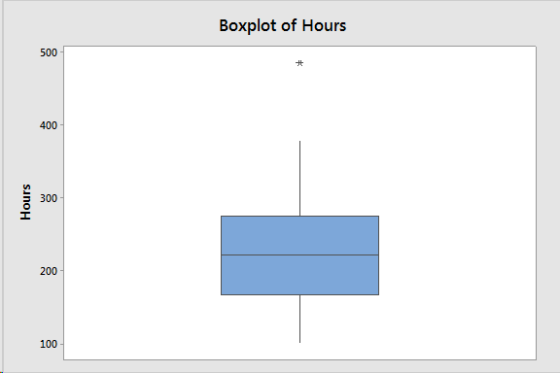This screenshot has width=560, height=373.
Task: Select the 500 tick label
Action: point(49,53)
